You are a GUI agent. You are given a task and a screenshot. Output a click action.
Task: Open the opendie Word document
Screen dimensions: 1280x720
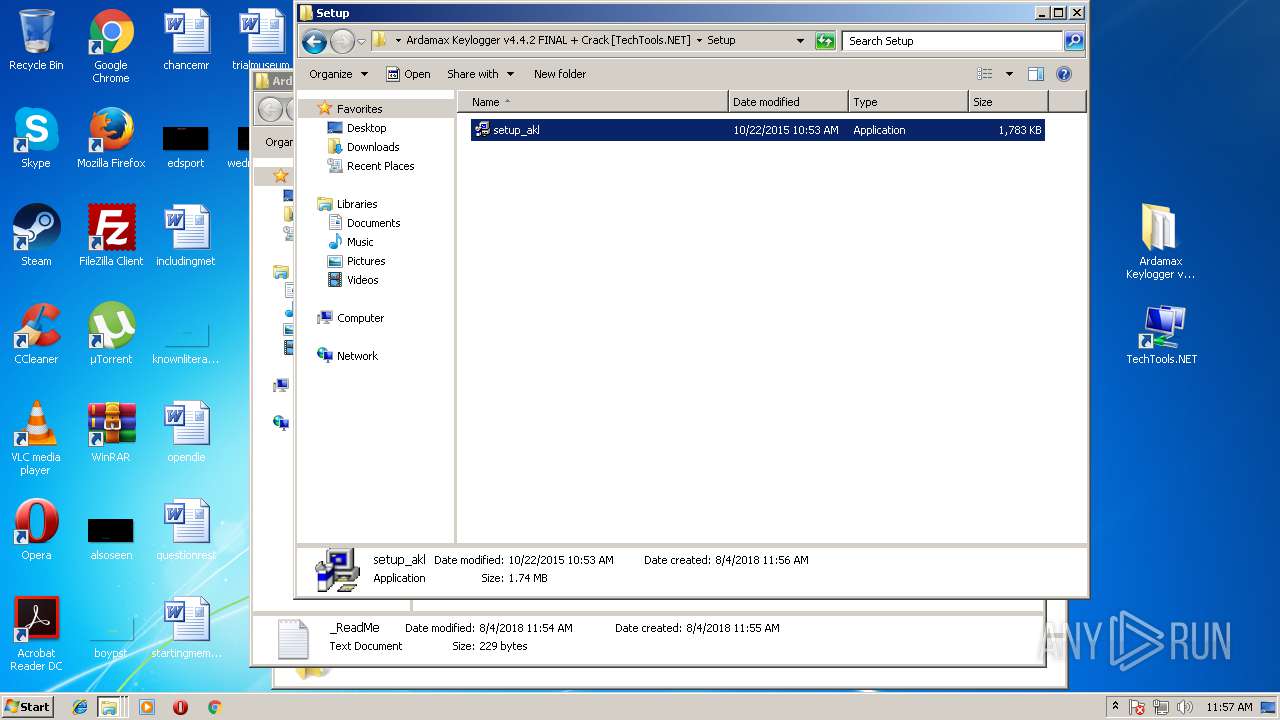coord(186,432)
